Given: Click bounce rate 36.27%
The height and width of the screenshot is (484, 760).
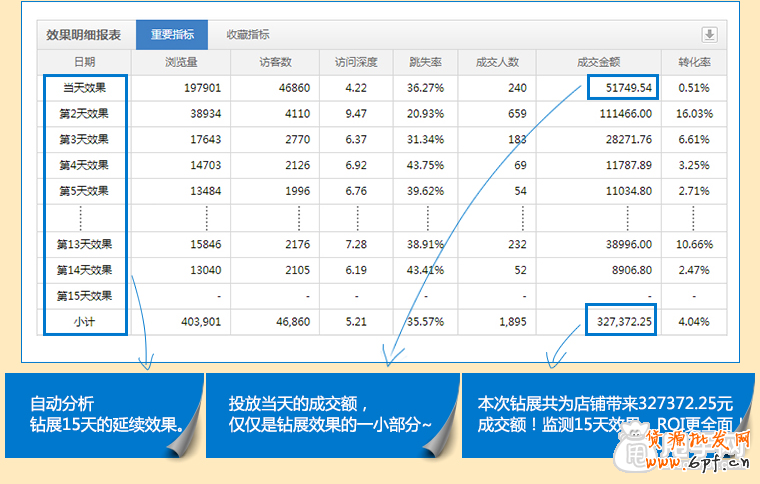Looking at the screenshot, I should point(426,88).
